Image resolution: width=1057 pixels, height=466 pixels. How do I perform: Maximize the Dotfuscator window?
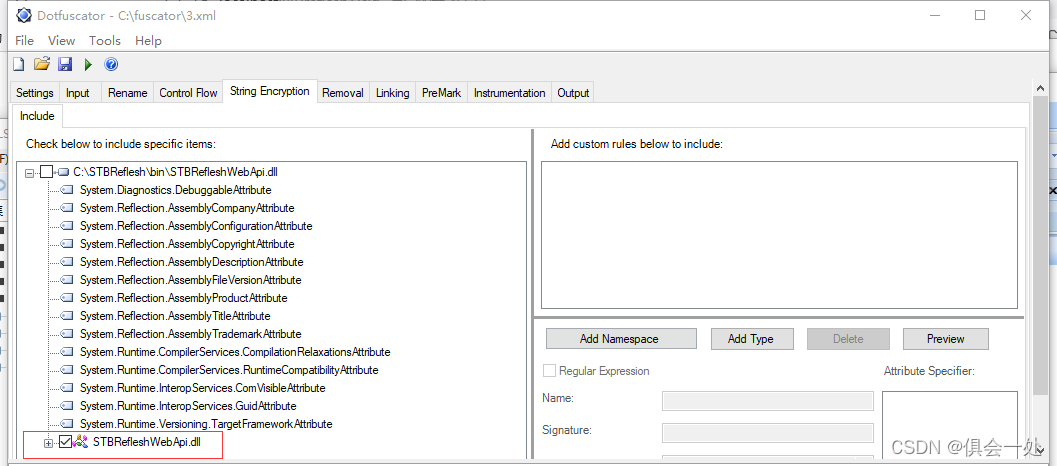pos(980,15)
